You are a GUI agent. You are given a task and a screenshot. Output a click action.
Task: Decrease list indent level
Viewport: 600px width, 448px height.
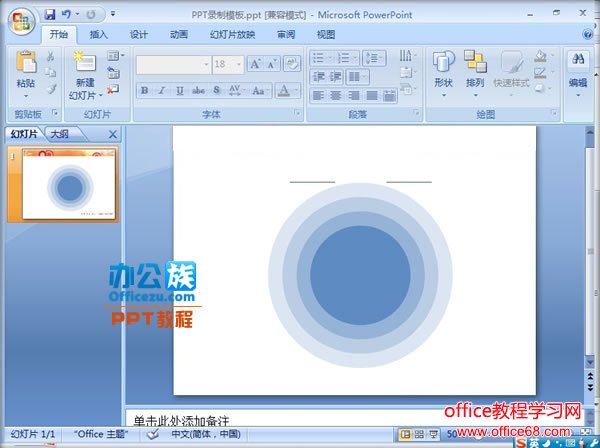coord(318,77)
